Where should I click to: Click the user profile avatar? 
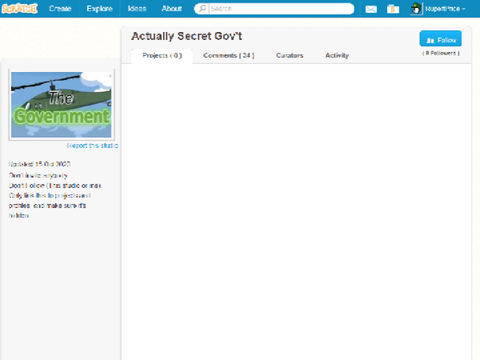coord(416,9)
